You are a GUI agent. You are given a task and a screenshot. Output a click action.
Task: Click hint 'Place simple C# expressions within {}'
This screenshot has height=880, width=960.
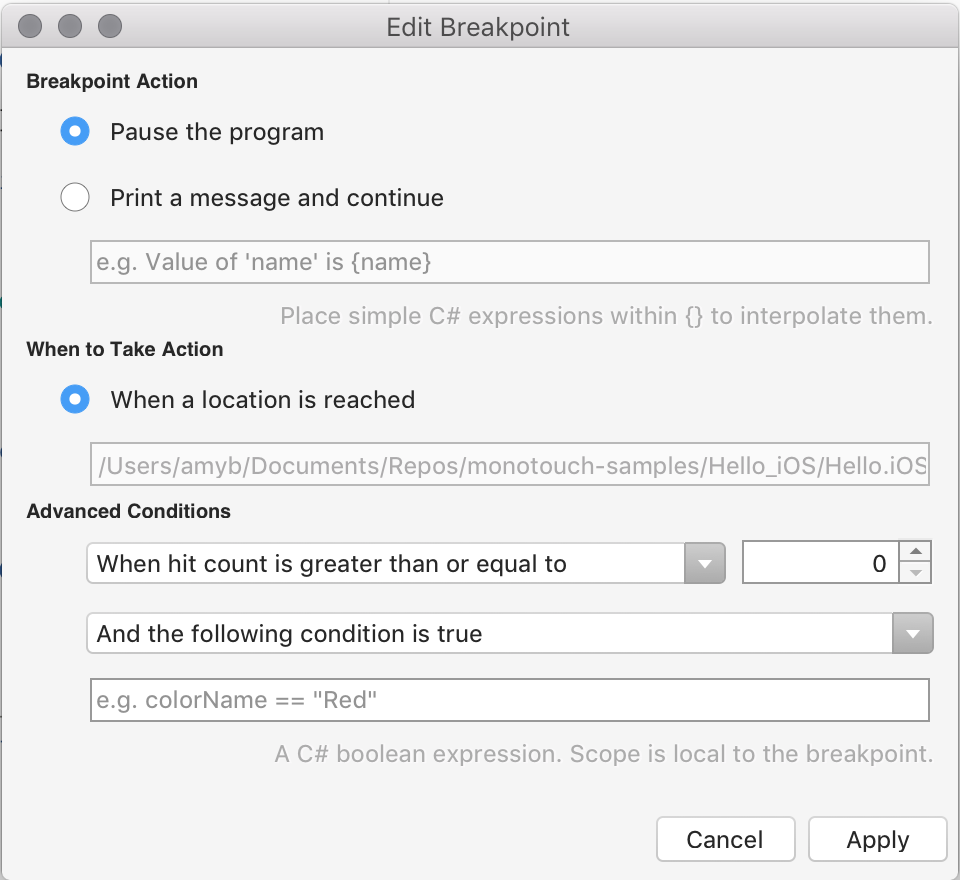coord(606,316)
